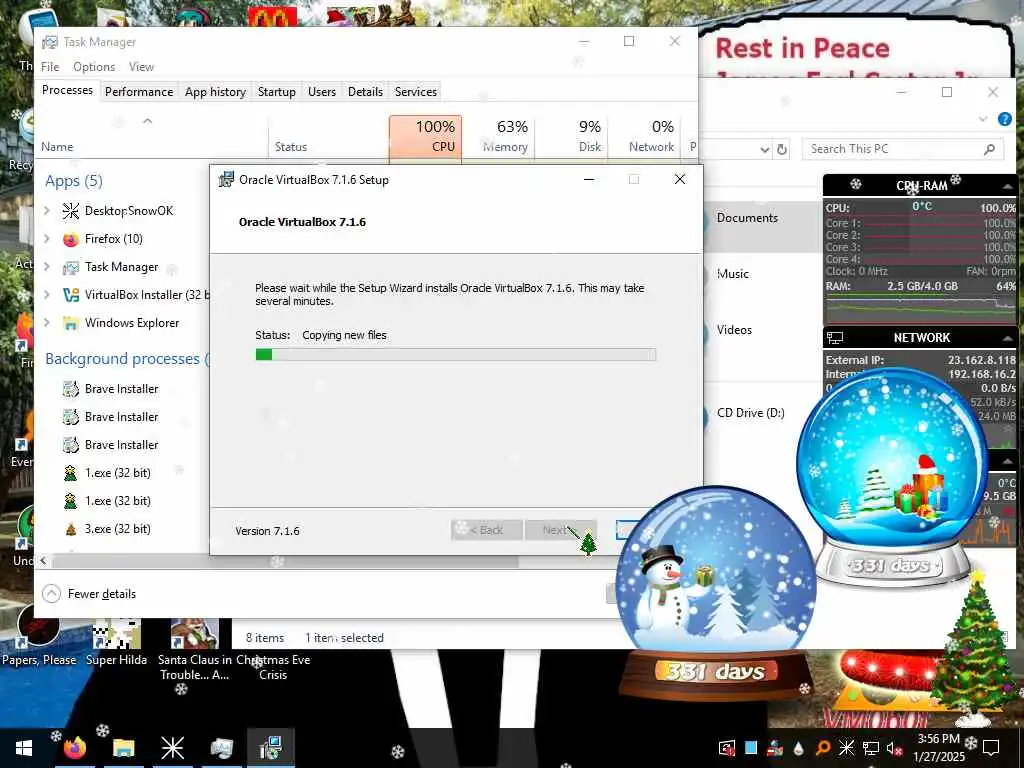Expand the Windows Explorer process entry
This screenshot has height=768, width=1024.
46,323
